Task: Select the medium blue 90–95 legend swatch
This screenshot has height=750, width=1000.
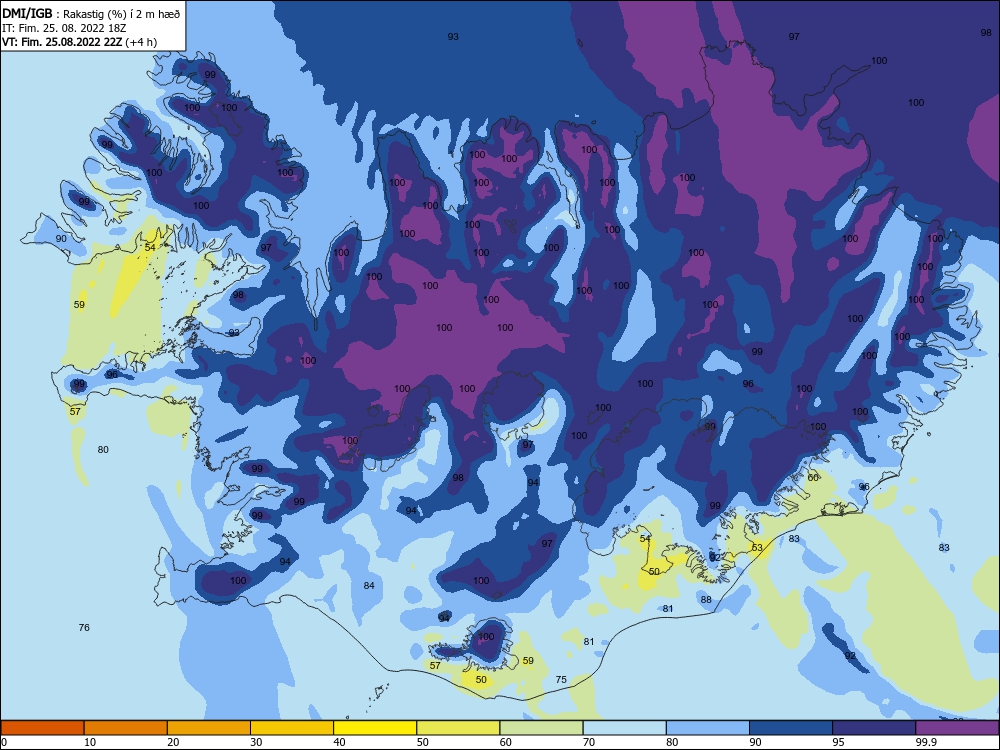Action: click(791, 728)
